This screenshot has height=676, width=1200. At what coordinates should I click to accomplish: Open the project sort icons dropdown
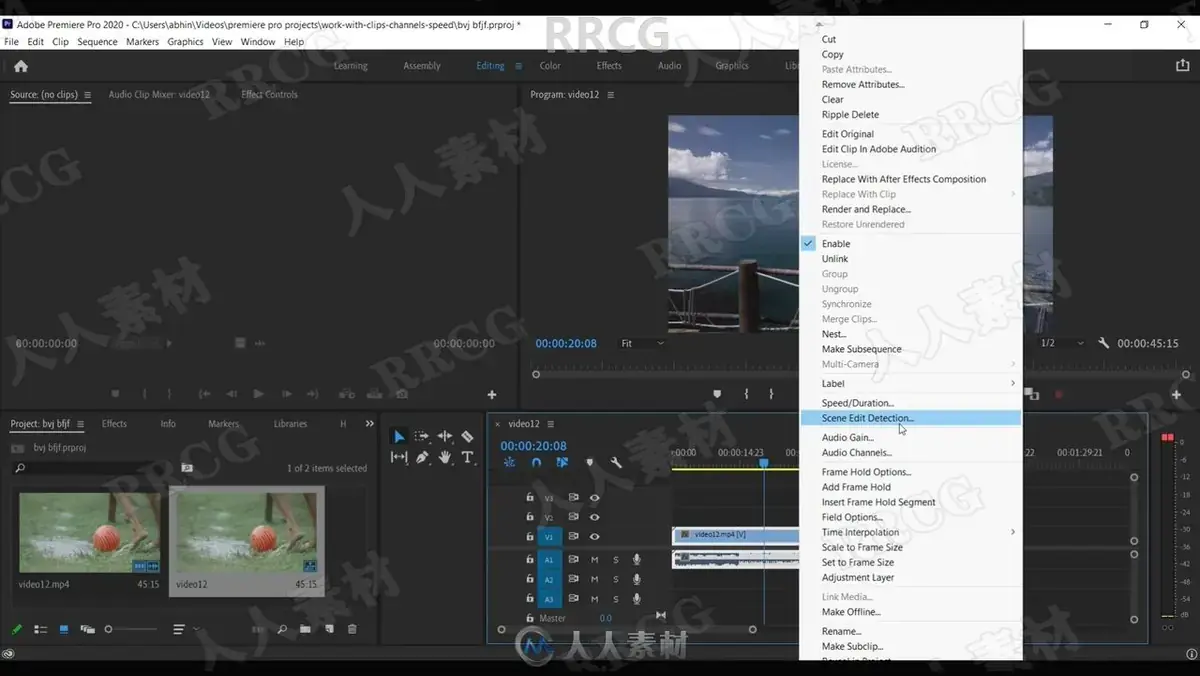click(185, 629)
